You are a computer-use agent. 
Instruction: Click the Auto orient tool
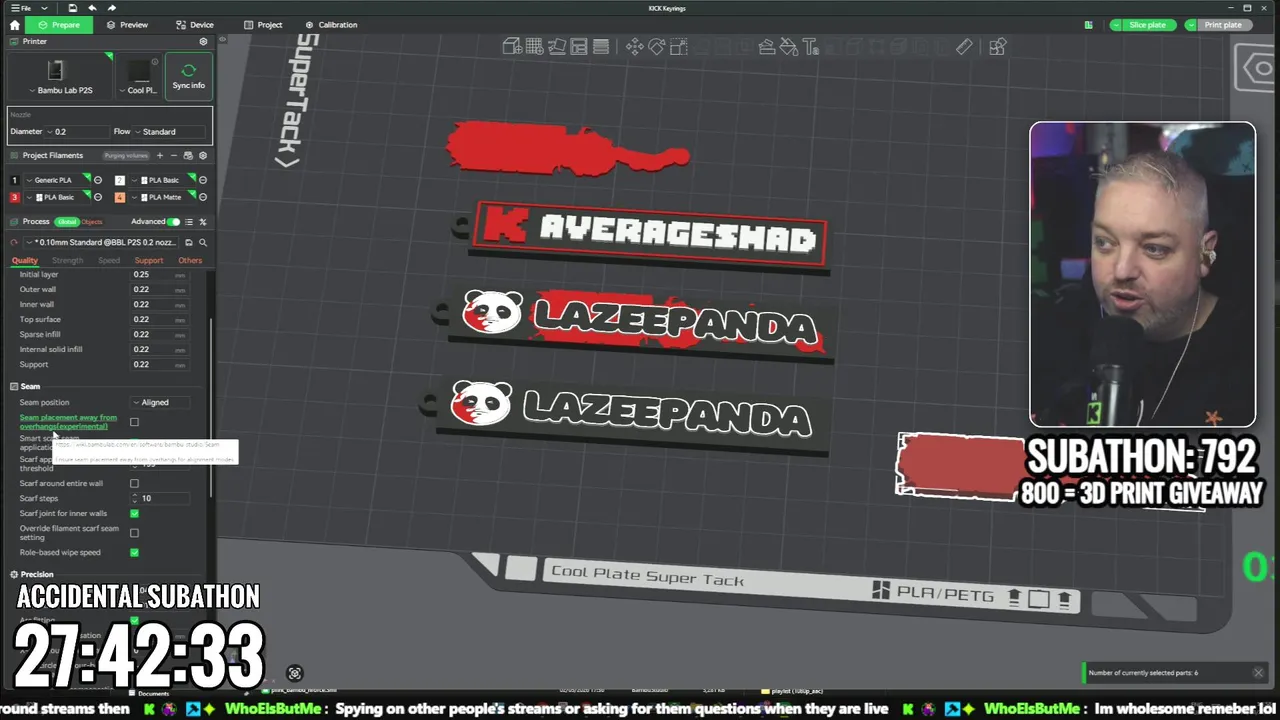point(557,46)
